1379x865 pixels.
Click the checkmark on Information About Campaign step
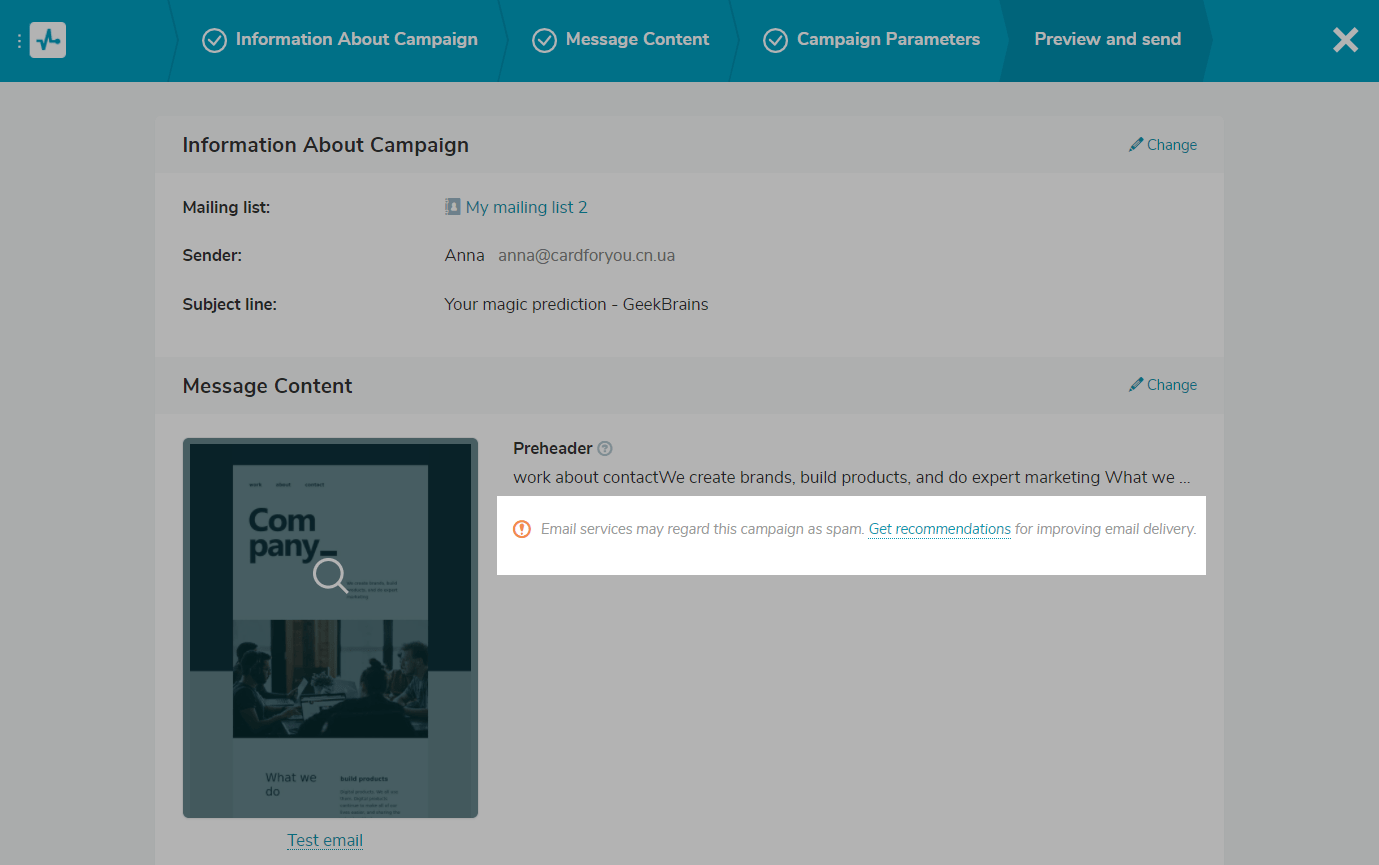[x=214, y=40]
